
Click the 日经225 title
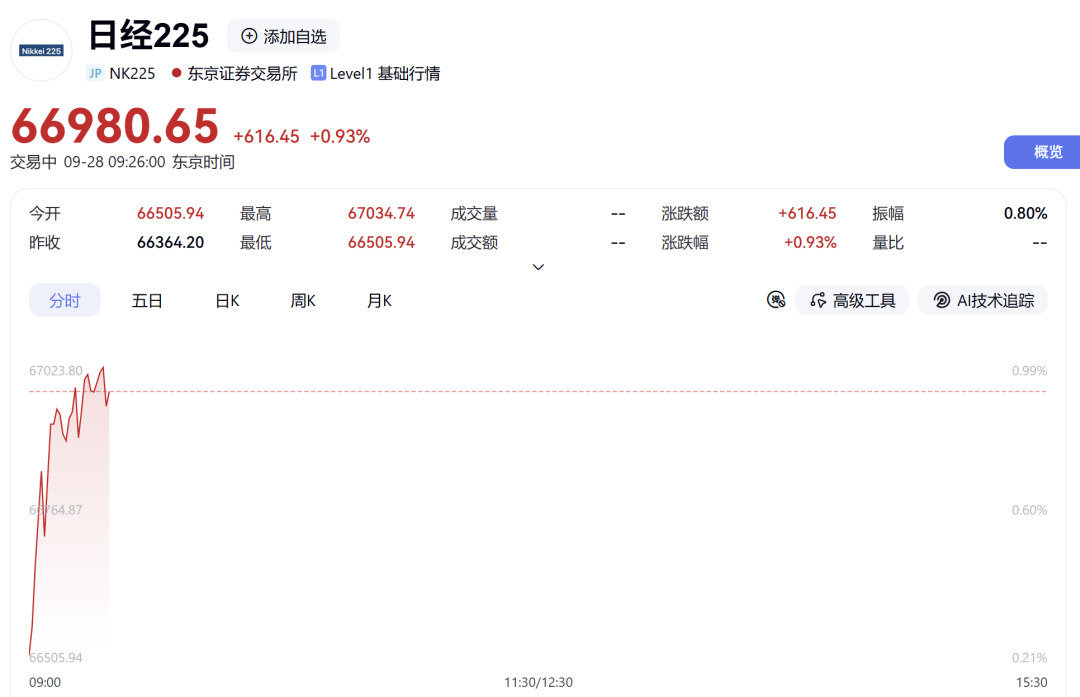[x=149, y=35]
